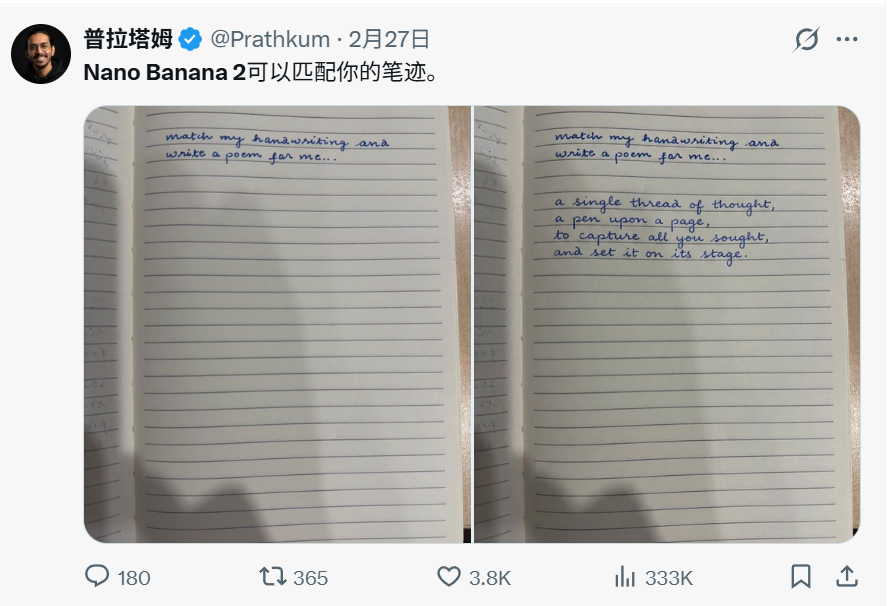Open the left notebook image without poem
Viewport: 888px width, 606px height.
click(x=277, y=324)
